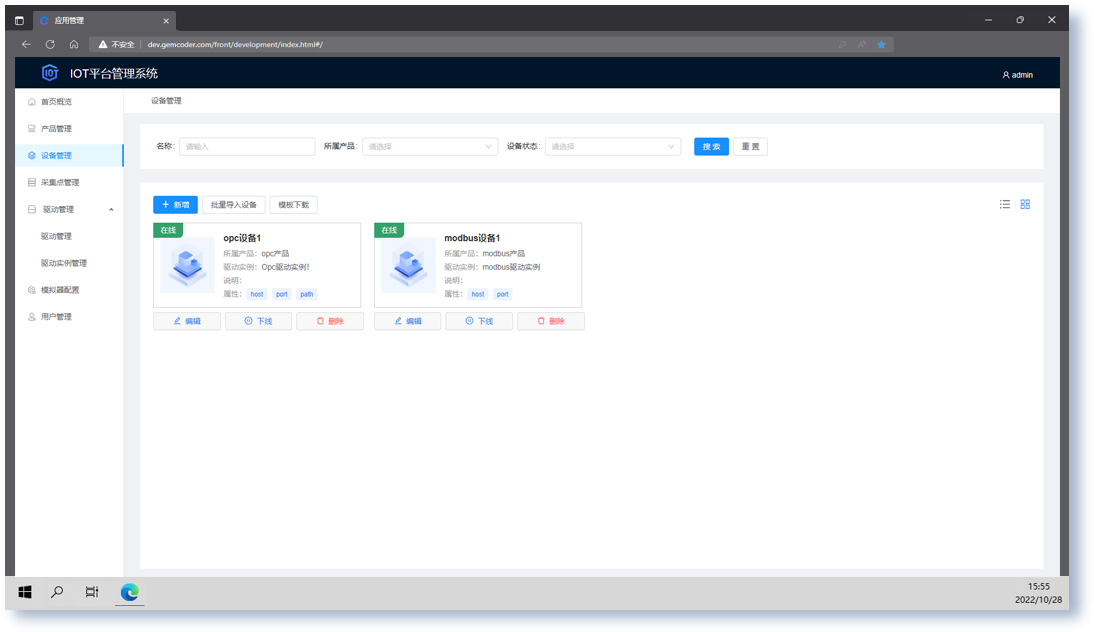Click the browser address bar URL
This screenshot has height=632, width=1094.
click(x=235, y=44)
